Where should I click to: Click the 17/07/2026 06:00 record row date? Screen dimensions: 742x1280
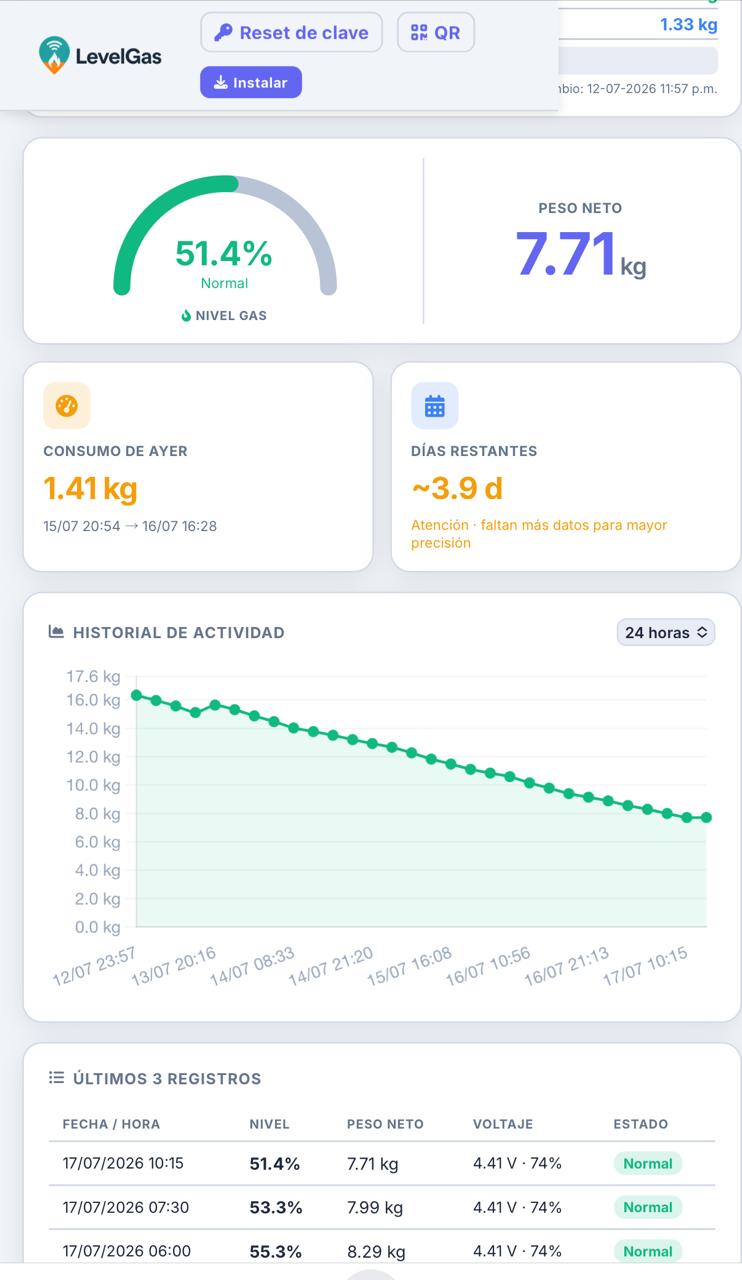tap(126, 1251)
